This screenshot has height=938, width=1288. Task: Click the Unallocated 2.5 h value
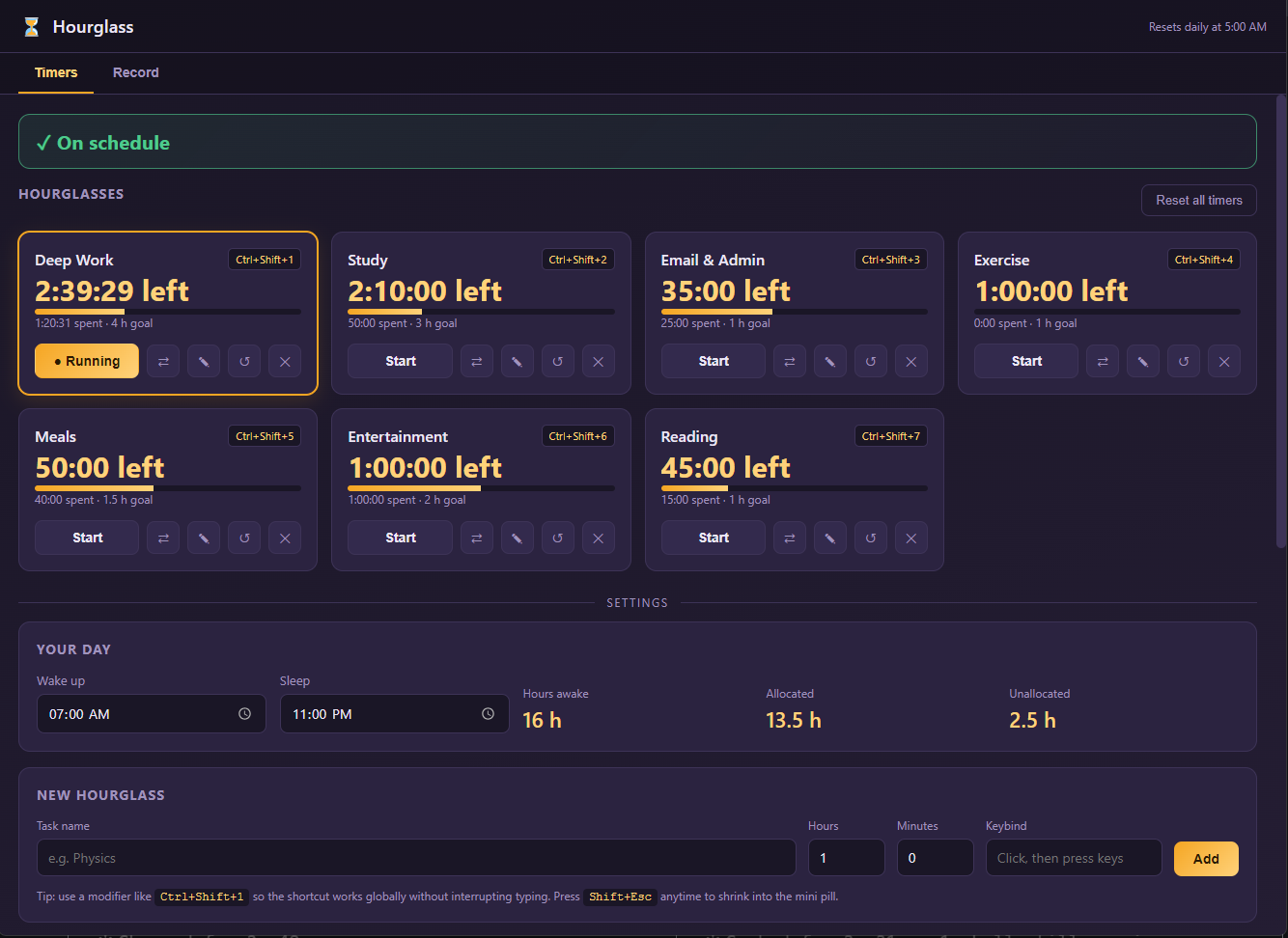pos(1032,721)
